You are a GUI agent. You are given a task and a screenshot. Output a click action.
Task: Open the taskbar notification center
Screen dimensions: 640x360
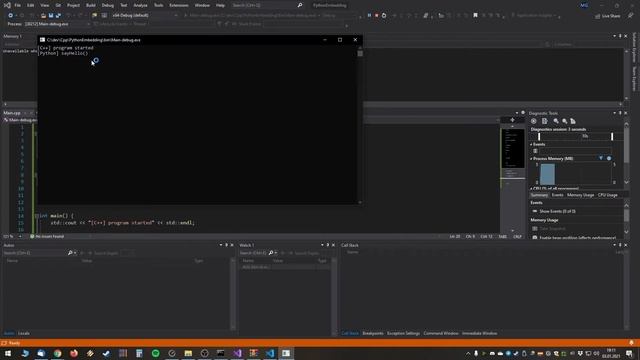629,353
